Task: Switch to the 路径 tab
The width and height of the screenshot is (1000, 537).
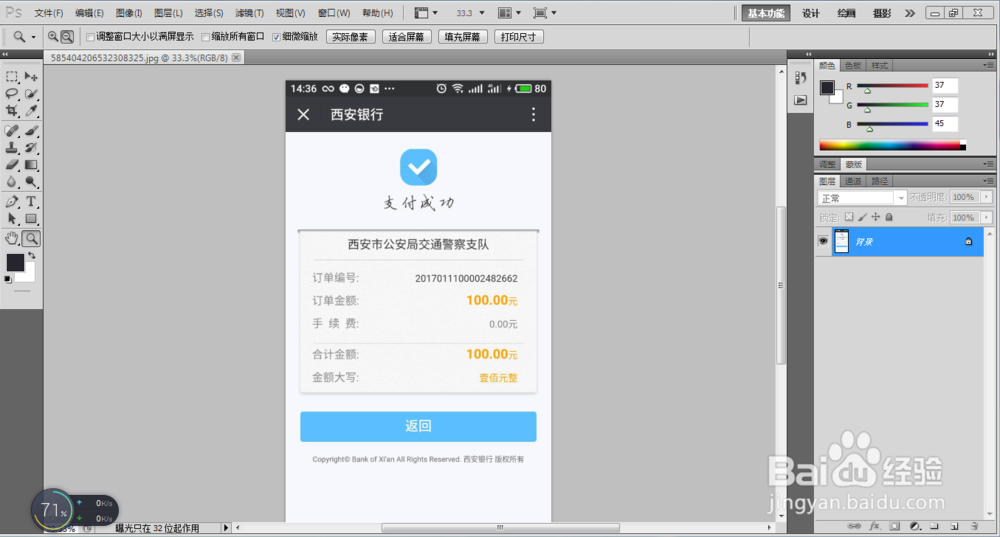Action: click(x=879, y=181)
